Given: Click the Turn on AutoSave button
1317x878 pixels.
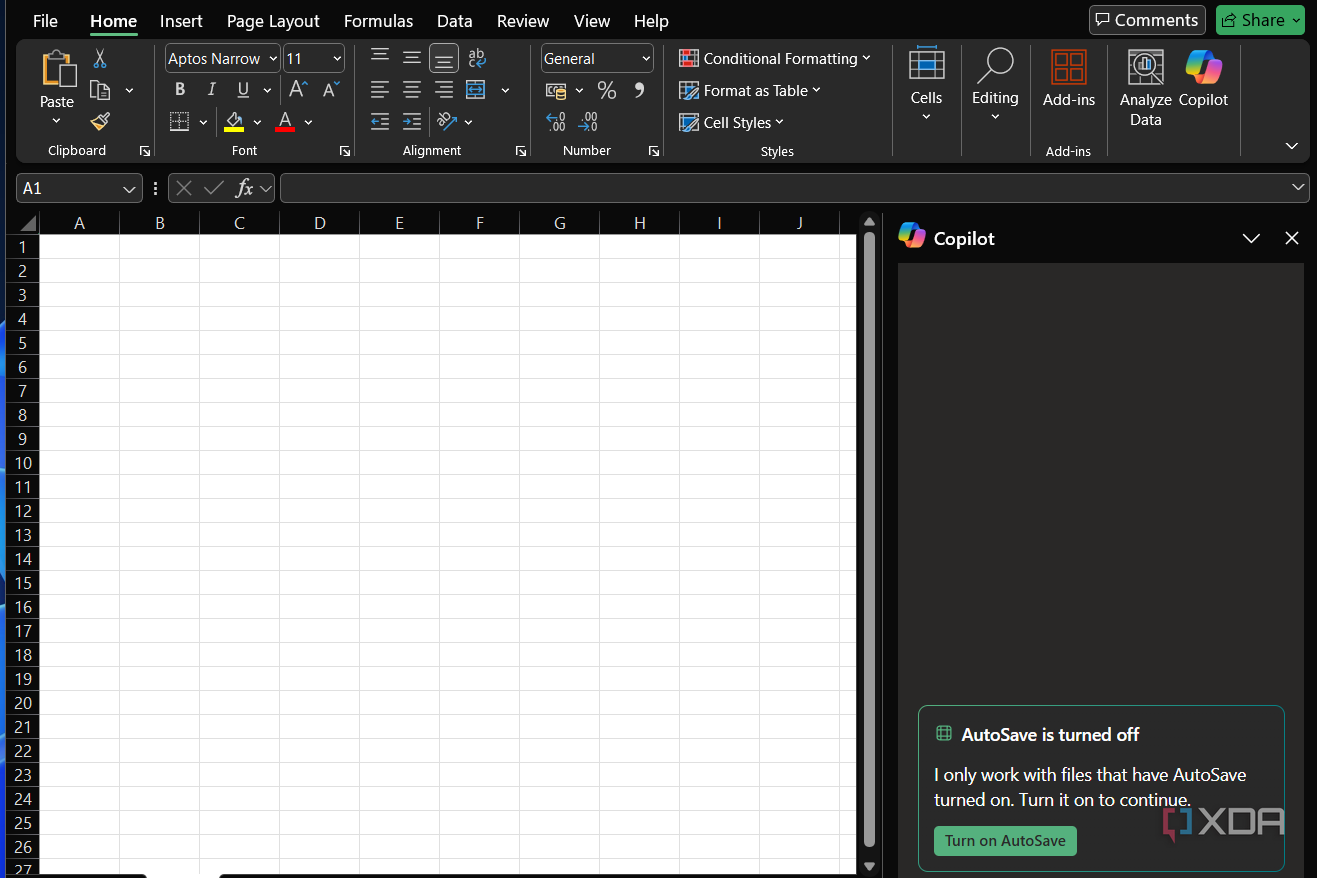Looking at the screenshot, I should 1005,841.
